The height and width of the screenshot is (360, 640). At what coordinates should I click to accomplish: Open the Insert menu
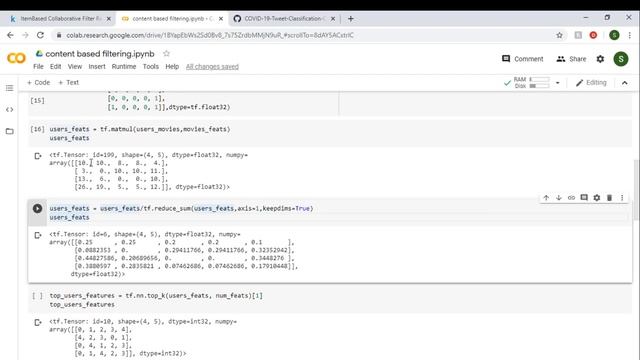(x=97, y=67)
